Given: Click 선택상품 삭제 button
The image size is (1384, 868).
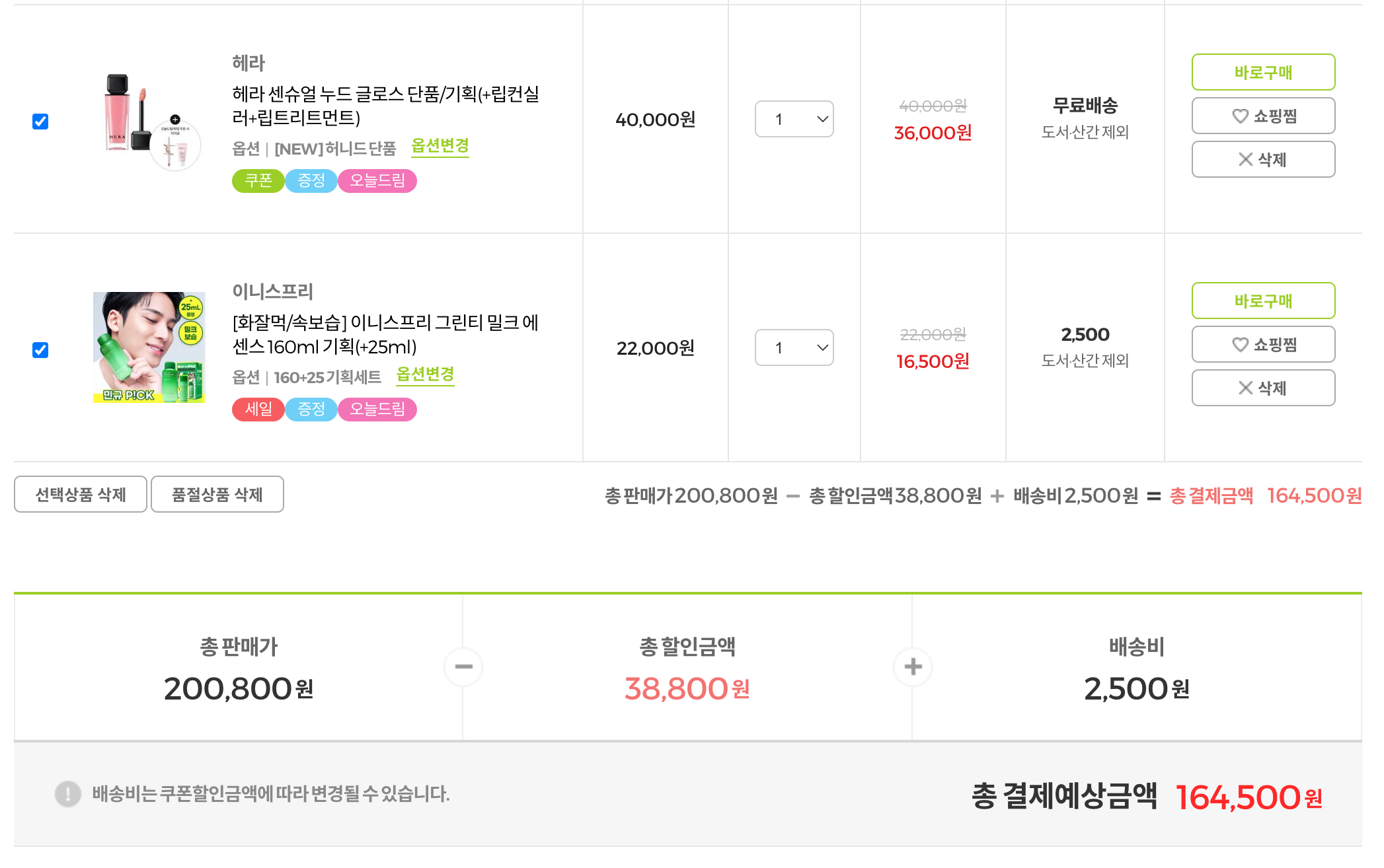Looking at the screenshot, I should [x=81, y=494].
